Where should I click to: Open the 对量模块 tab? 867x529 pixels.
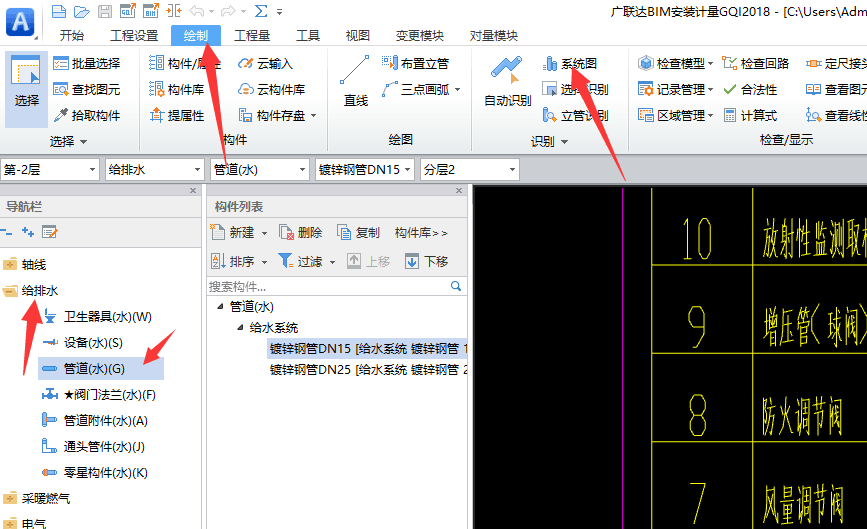493,36
